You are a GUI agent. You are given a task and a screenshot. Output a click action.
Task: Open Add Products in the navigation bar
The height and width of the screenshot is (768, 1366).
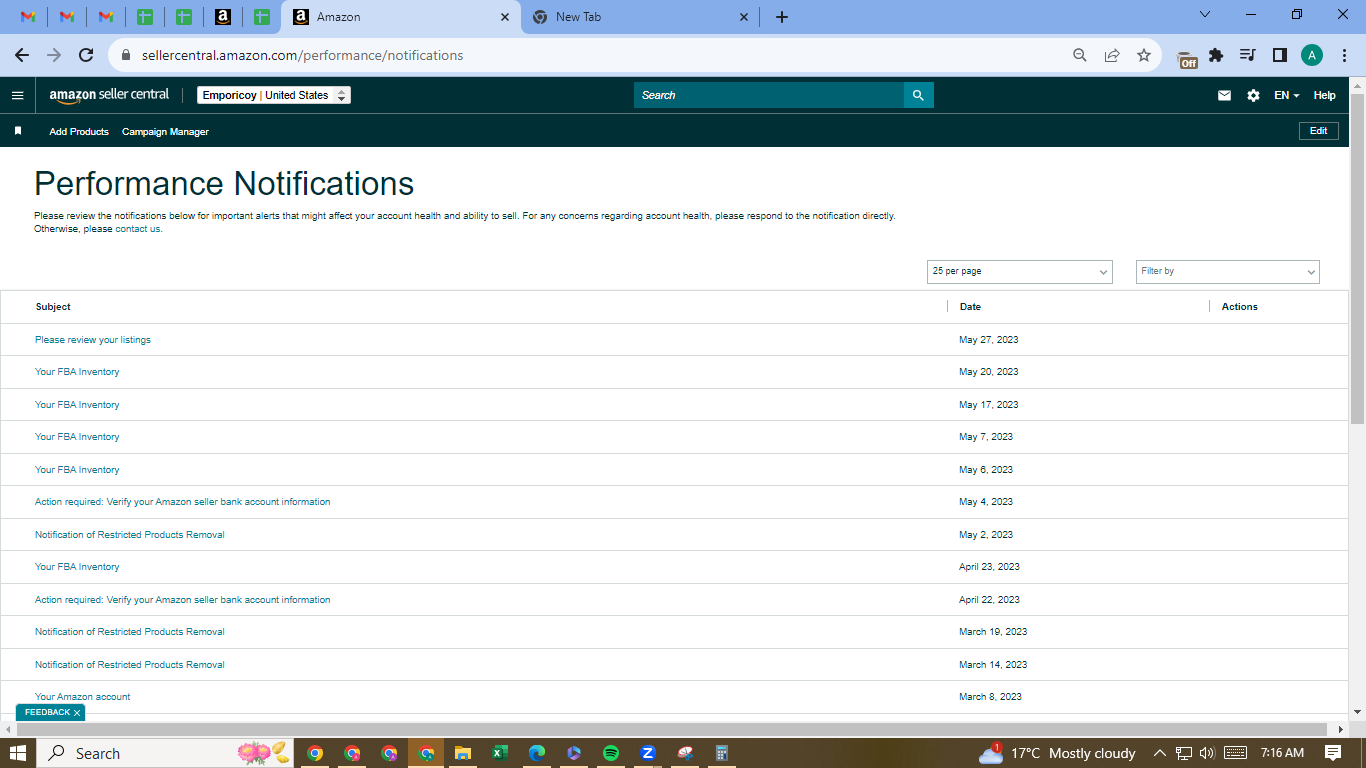(x=79, y=132)
